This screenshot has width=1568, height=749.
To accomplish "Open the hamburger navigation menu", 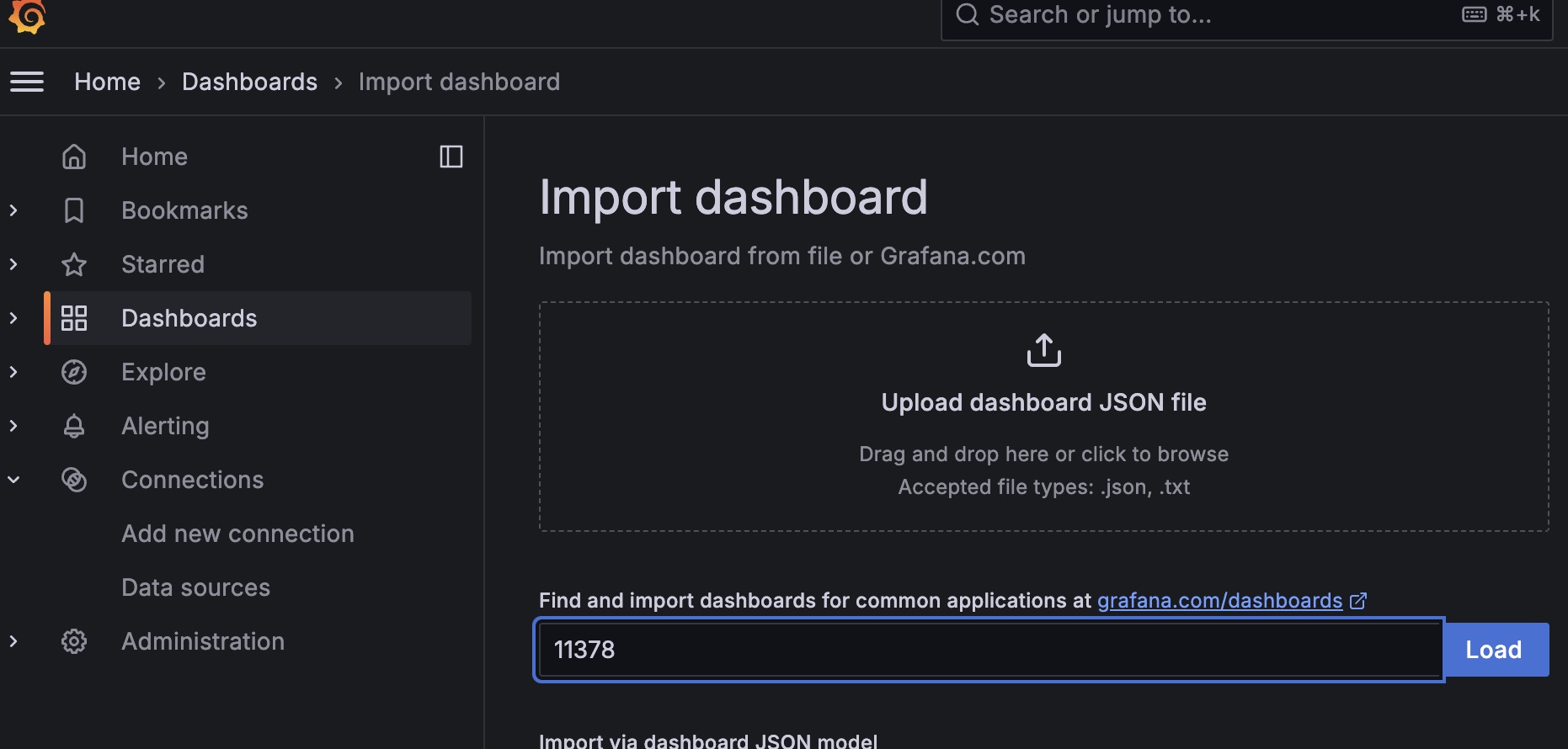I will 27,82.
